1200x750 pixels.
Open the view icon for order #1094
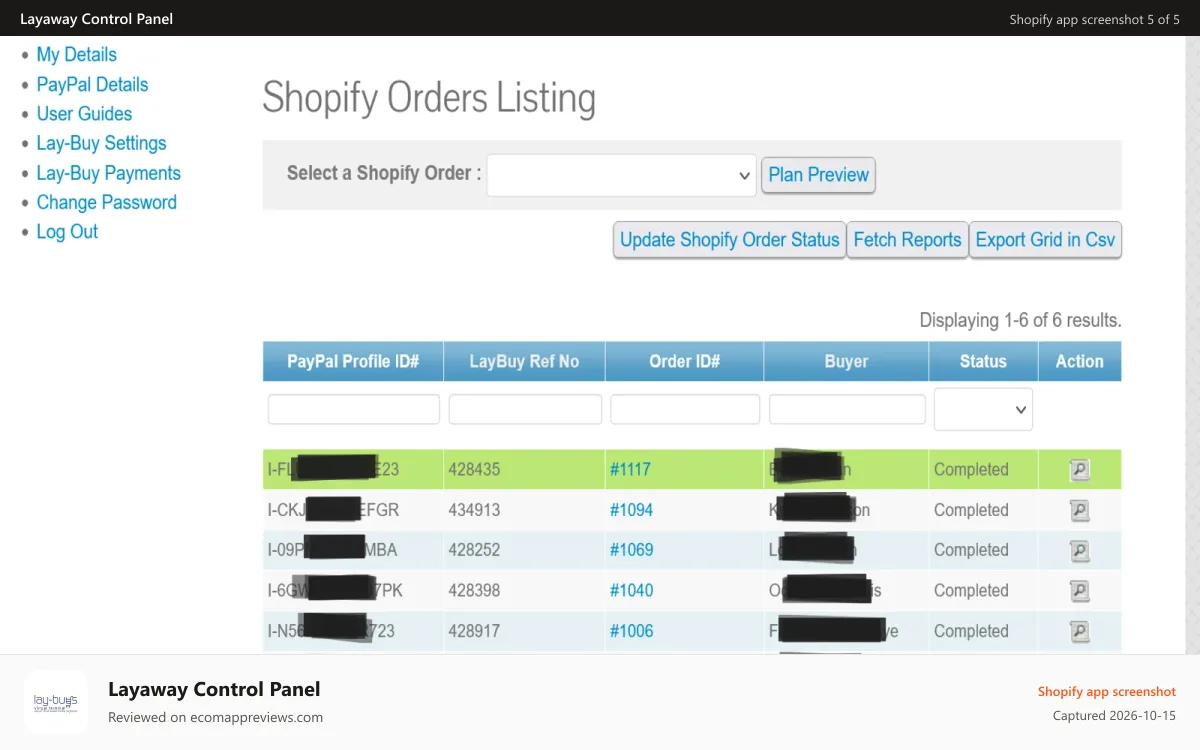click(1079, 510)
